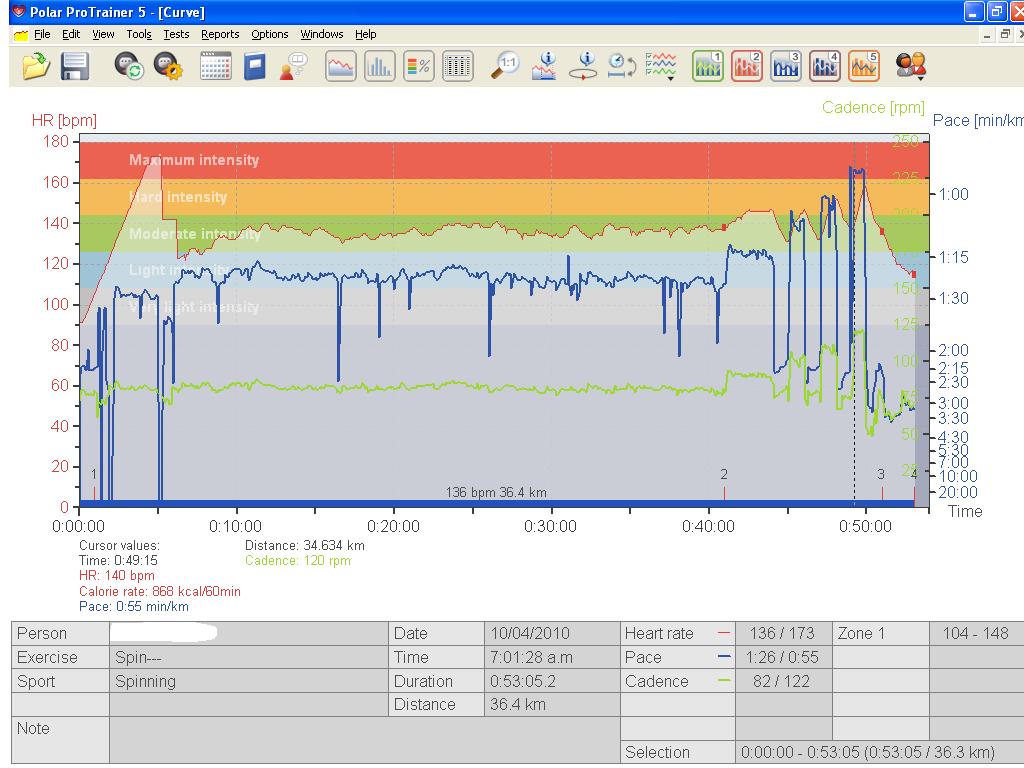Click the blue diary book icon
The image size is (1024, 768).
point(255,66)
